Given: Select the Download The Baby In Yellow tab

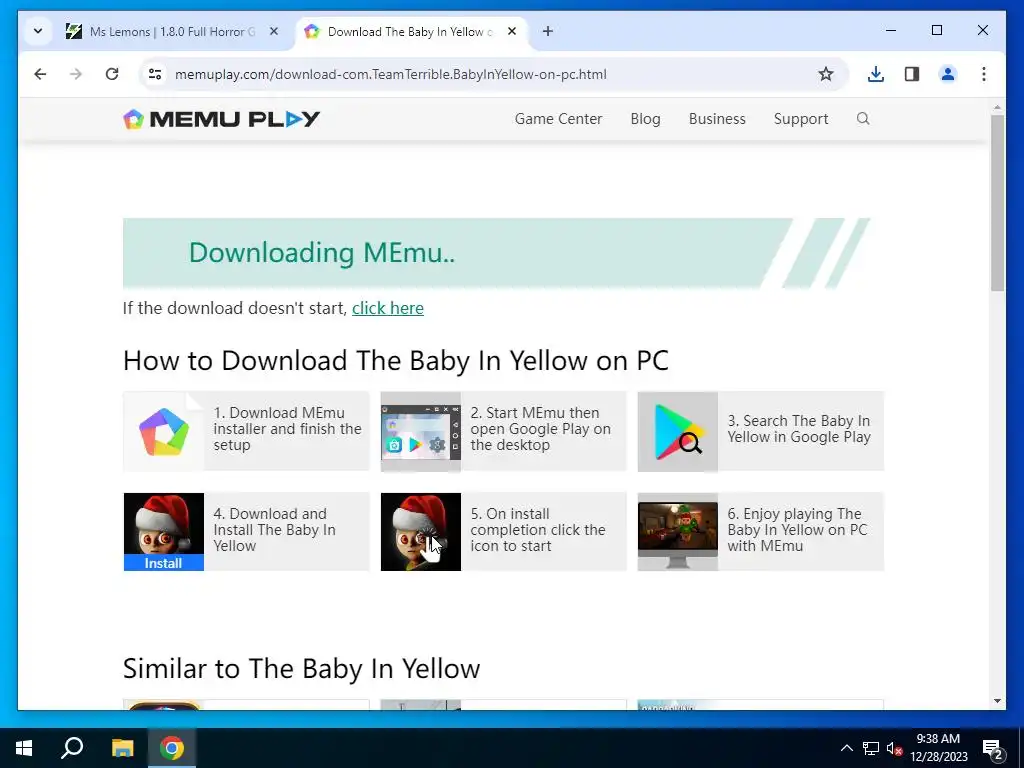Looking at the screenshot, I should [x=411, y=31].
